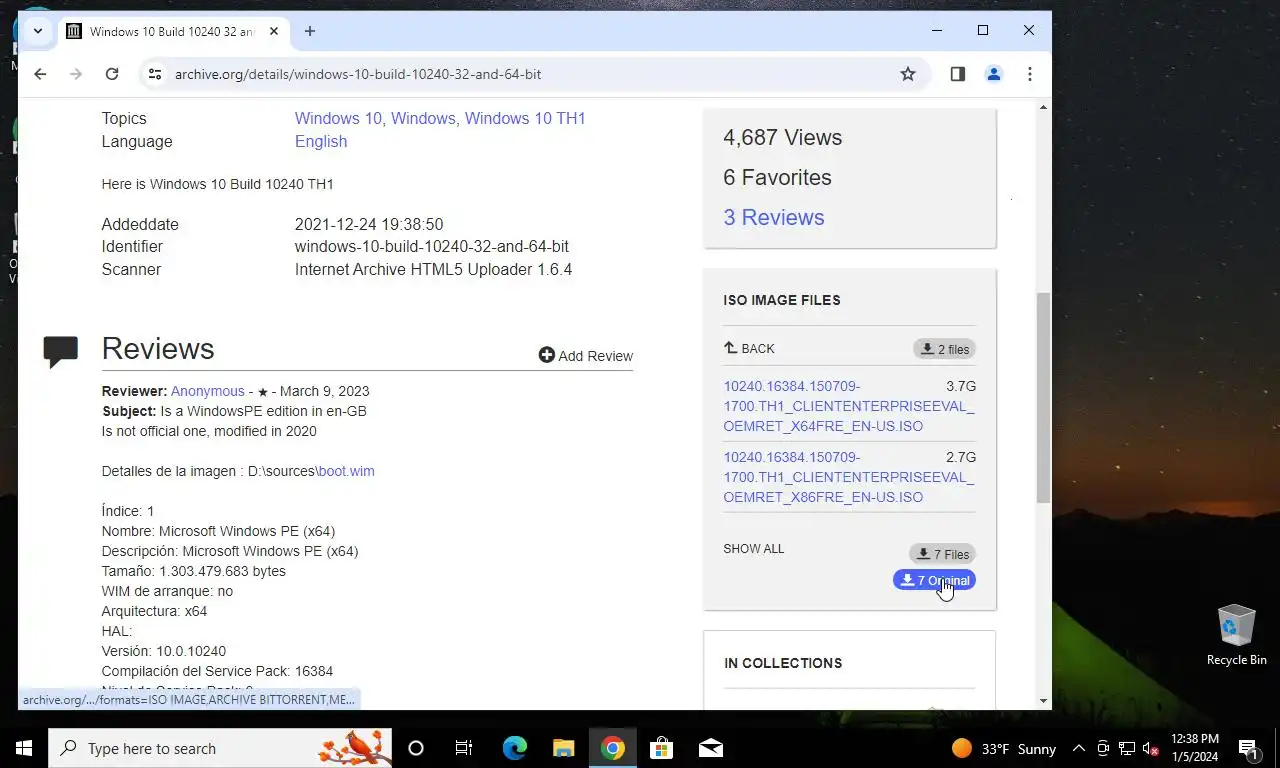
Task: Open the Windows 10 topic link
Action: tap(338, 118)
